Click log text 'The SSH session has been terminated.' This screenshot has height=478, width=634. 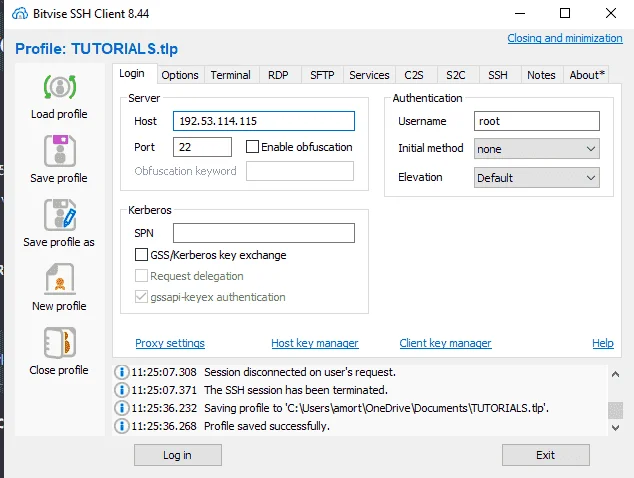pyautogui.click(x=296, y=390)
